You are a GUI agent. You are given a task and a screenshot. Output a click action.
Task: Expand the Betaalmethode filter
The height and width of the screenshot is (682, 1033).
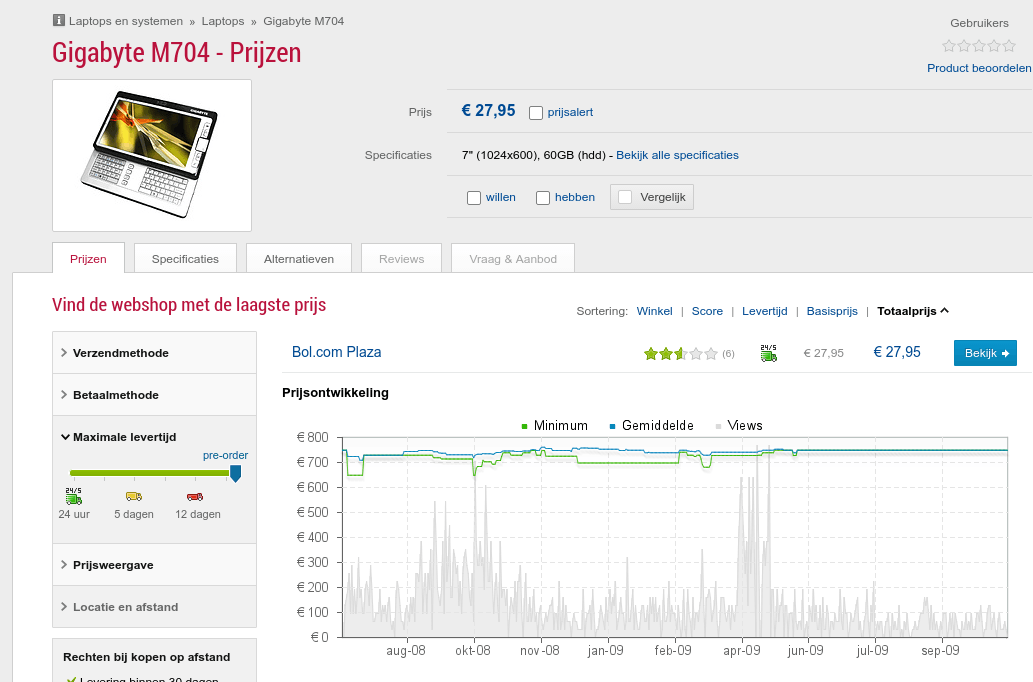click(154, 395)
